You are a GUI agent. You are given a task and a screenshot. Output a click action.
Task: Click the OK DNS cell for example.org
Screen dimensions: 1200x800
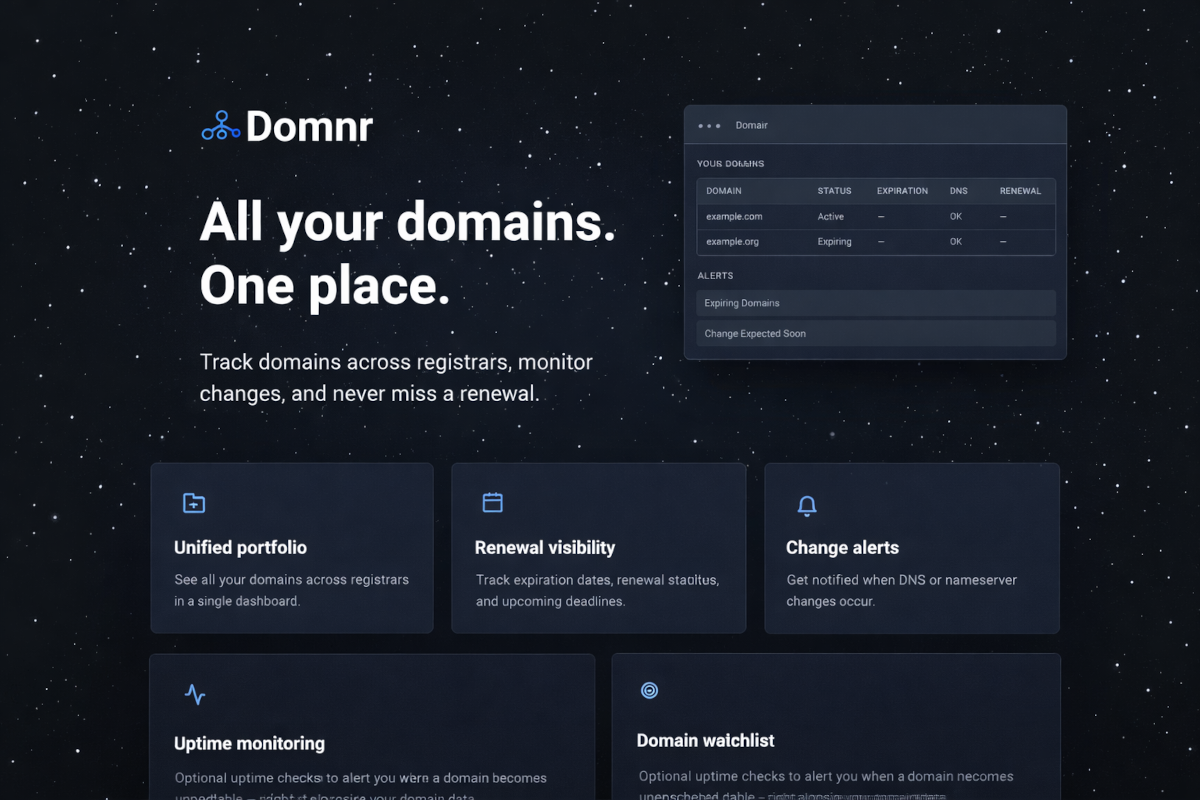tap(956, 242)
